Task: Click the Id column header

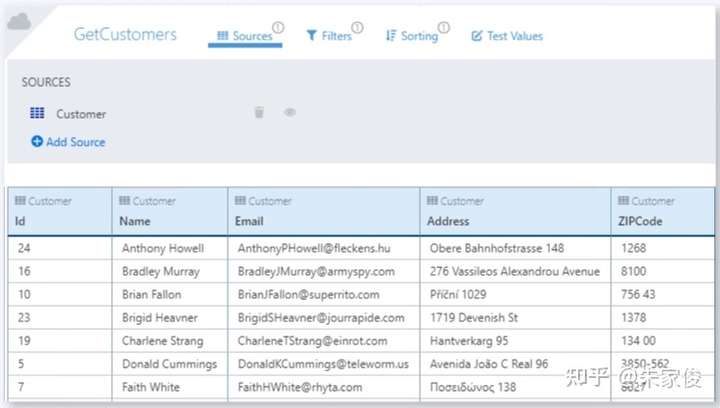Action: 20,221
